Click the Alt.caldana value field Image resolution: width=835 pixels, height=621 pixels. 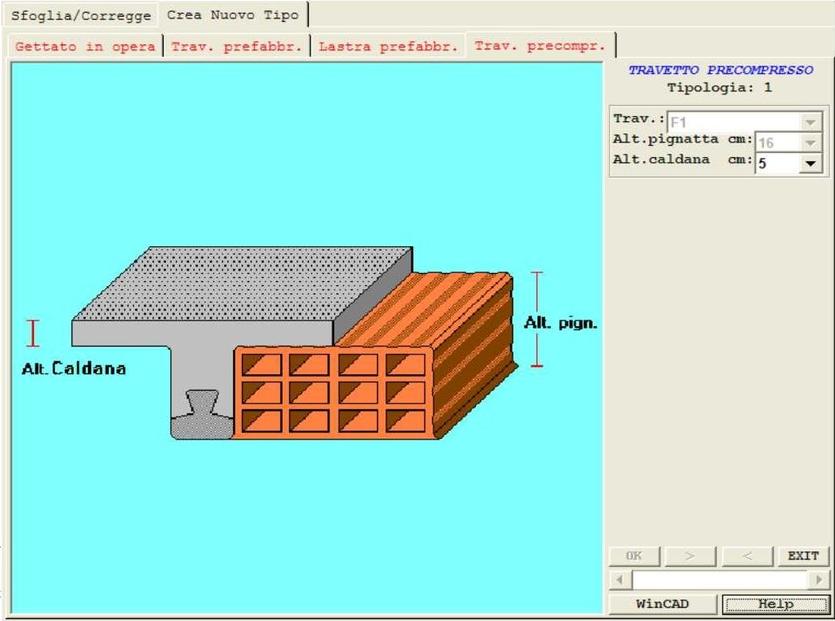776,163
